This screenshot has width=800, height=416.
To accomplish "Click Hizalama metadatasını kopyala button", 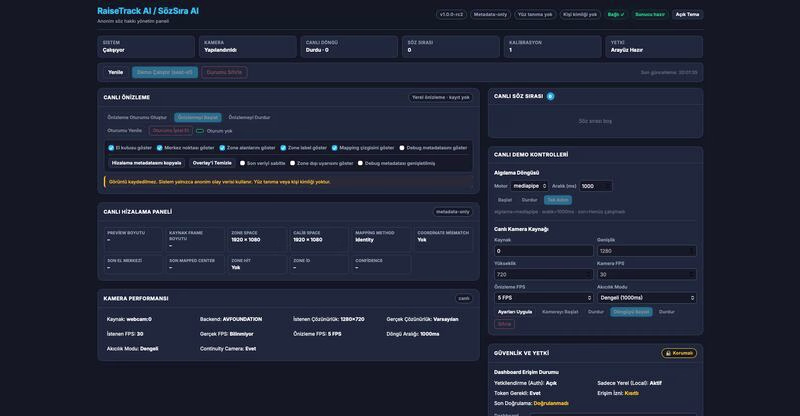I will 146,163.
